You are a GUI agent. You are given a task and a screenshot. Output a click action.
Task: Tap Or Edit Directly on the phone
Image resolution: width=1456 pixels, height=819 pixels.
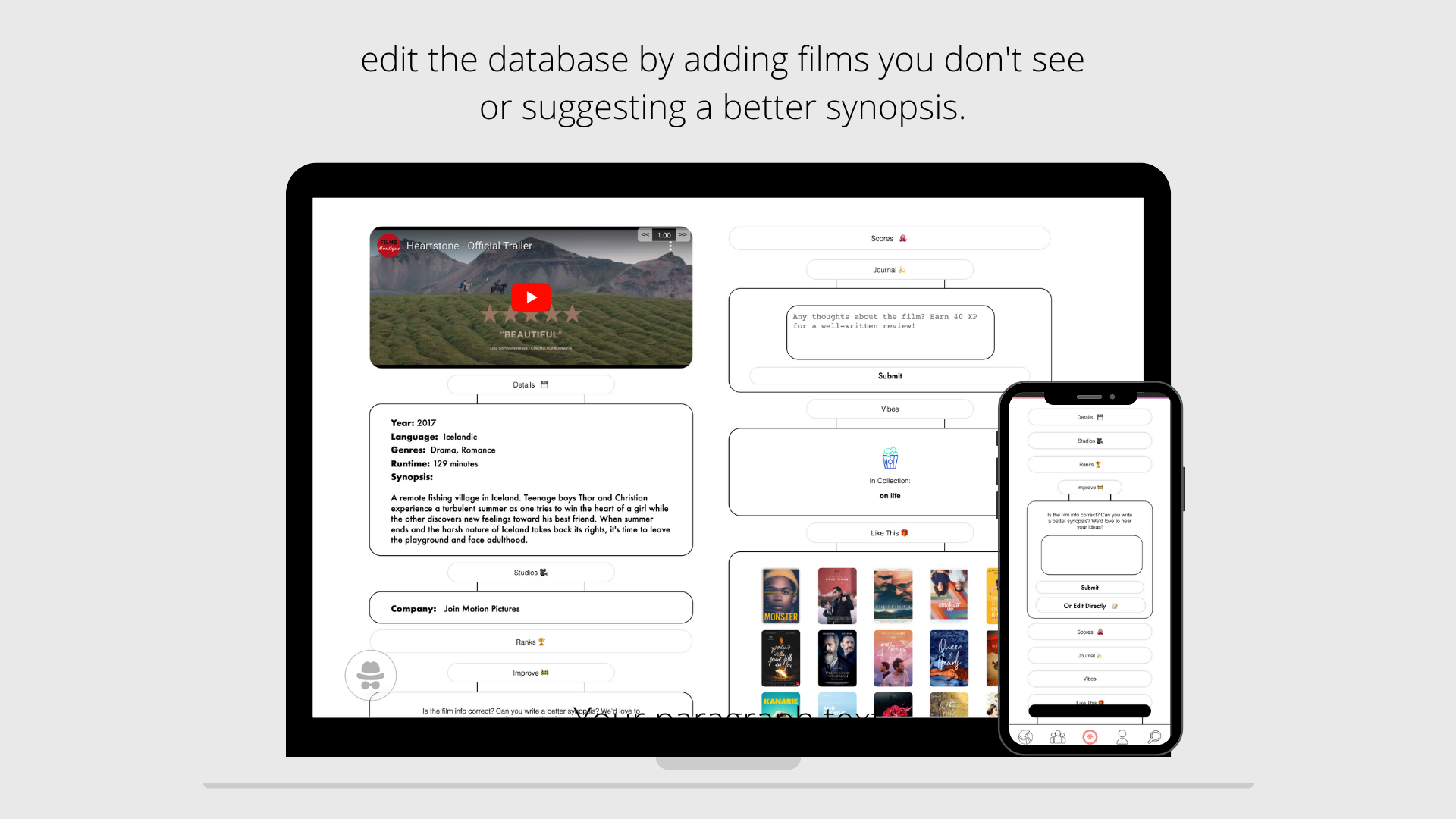[x=1089, y=606]
